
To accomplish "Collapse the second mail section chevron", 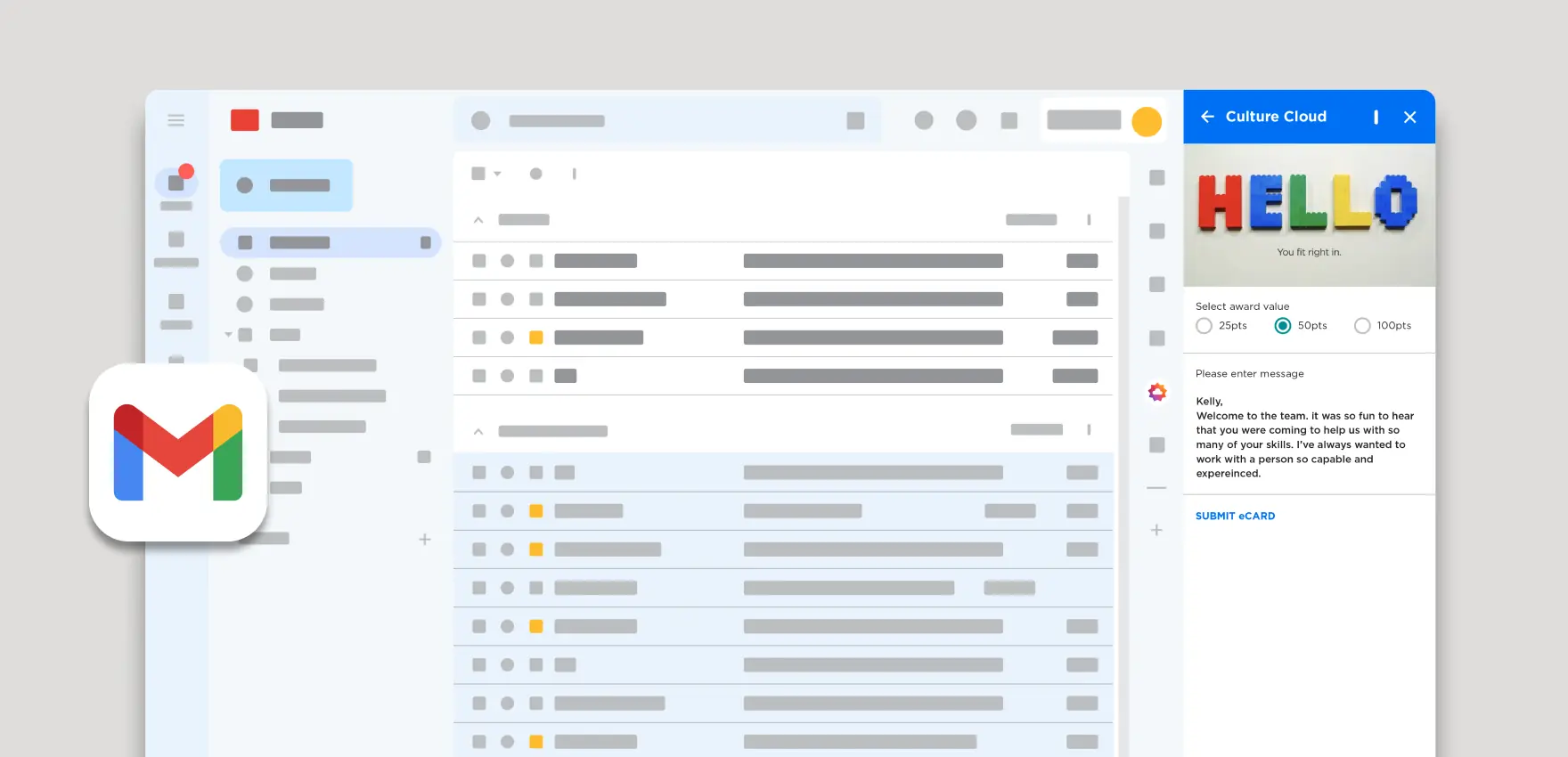I will pos(478,431).
